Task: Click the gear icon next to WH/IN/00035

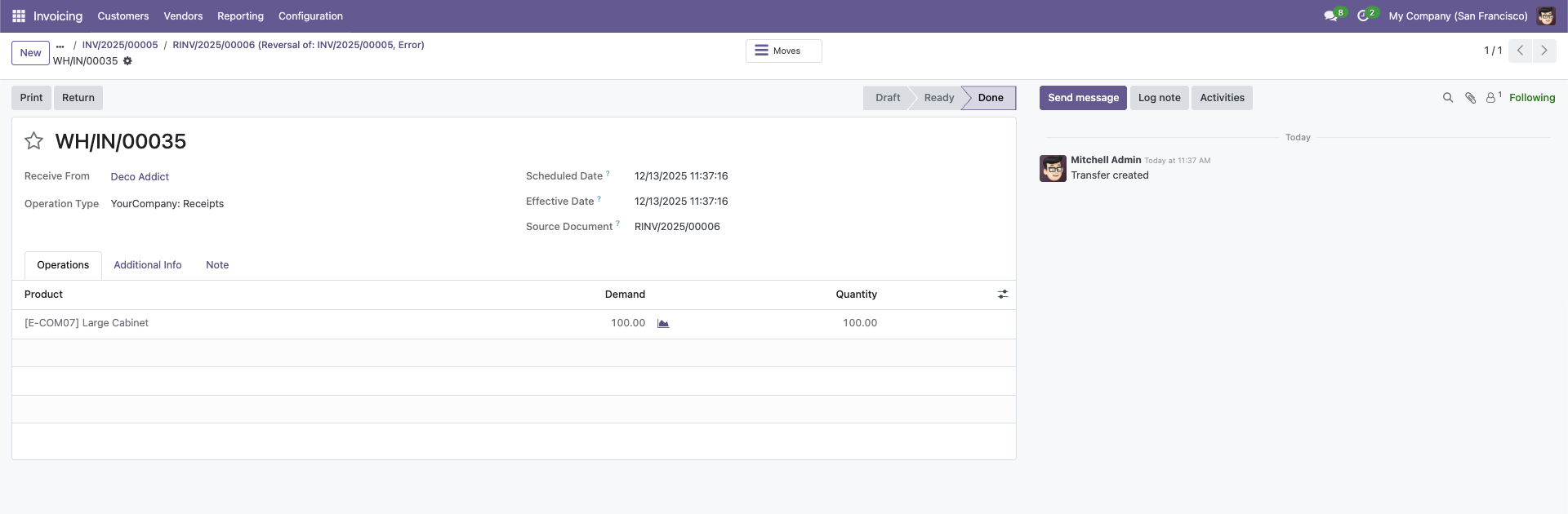Action: (127, 61)
